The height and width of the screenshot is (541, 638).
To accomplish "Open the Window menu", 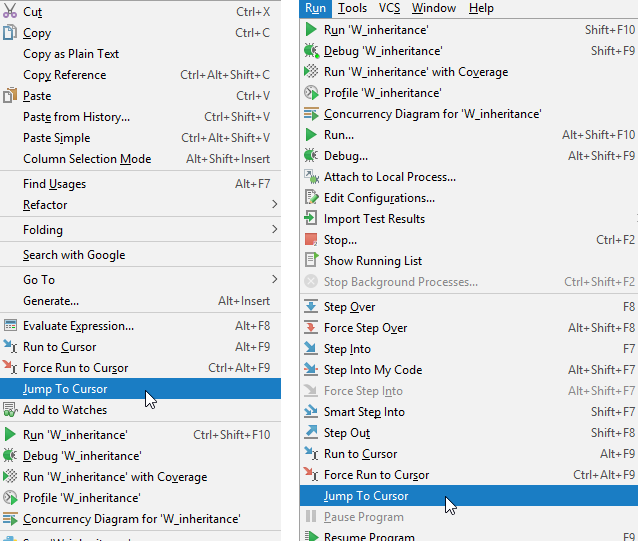I will pyautogui.click(x=434, y=8).
